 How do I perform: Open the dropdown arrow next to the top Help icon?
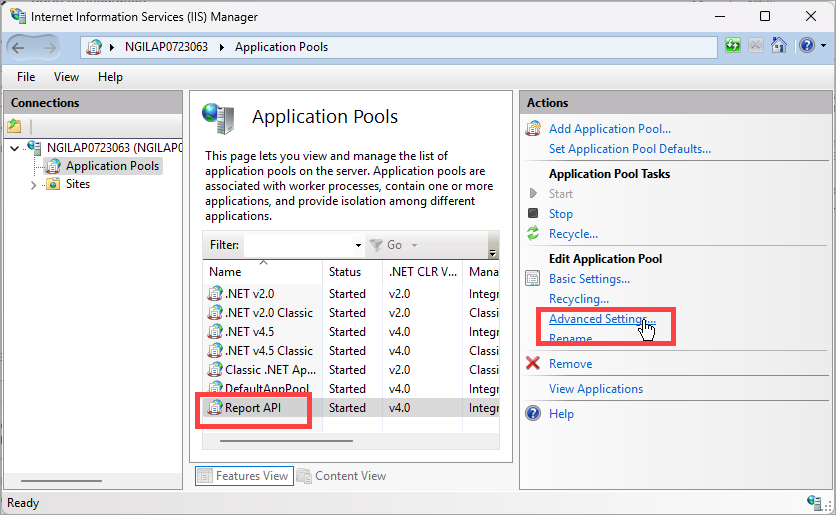tap(824, 46)
